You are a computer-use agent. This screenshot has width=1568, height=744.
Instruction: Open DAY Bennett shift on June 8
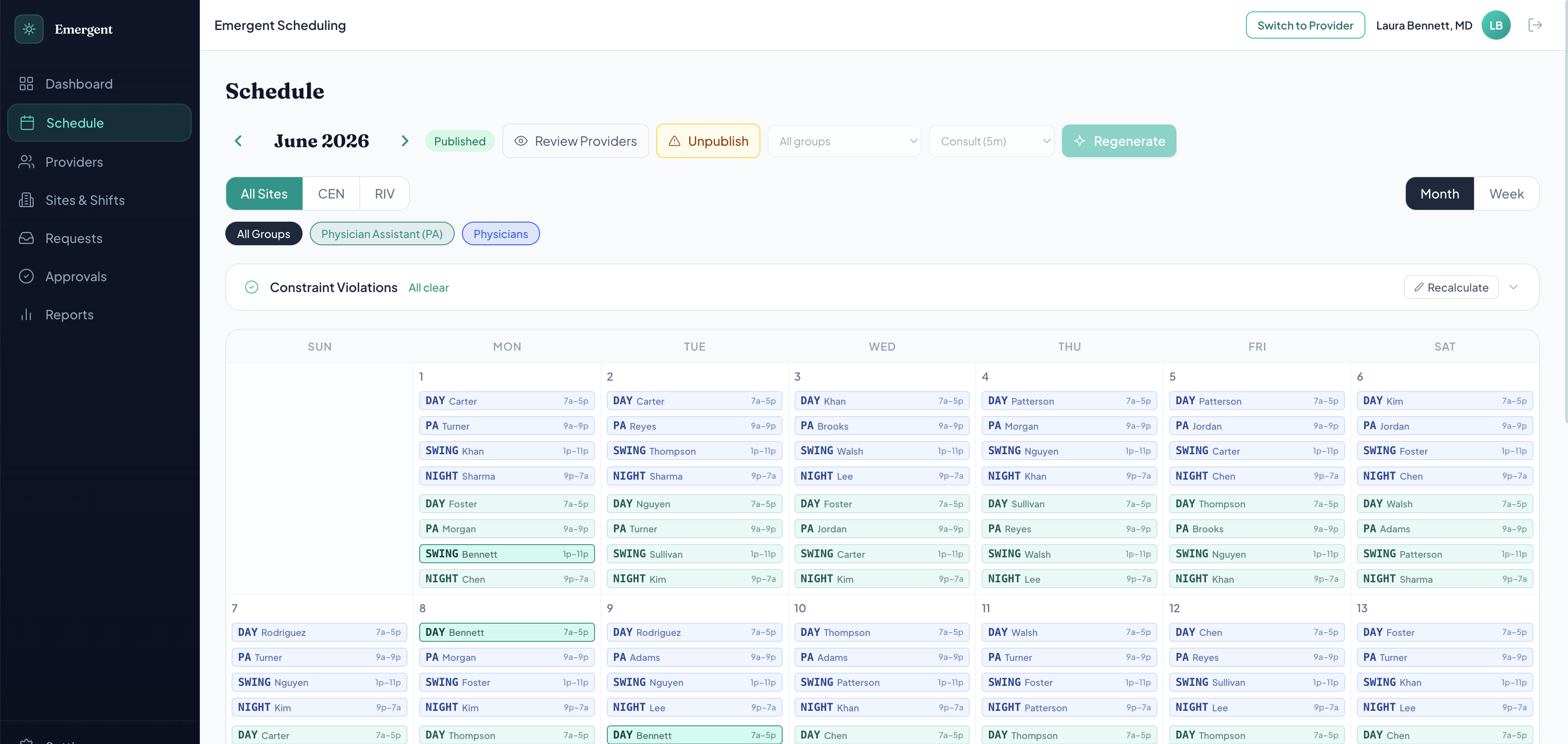point(506,632)
